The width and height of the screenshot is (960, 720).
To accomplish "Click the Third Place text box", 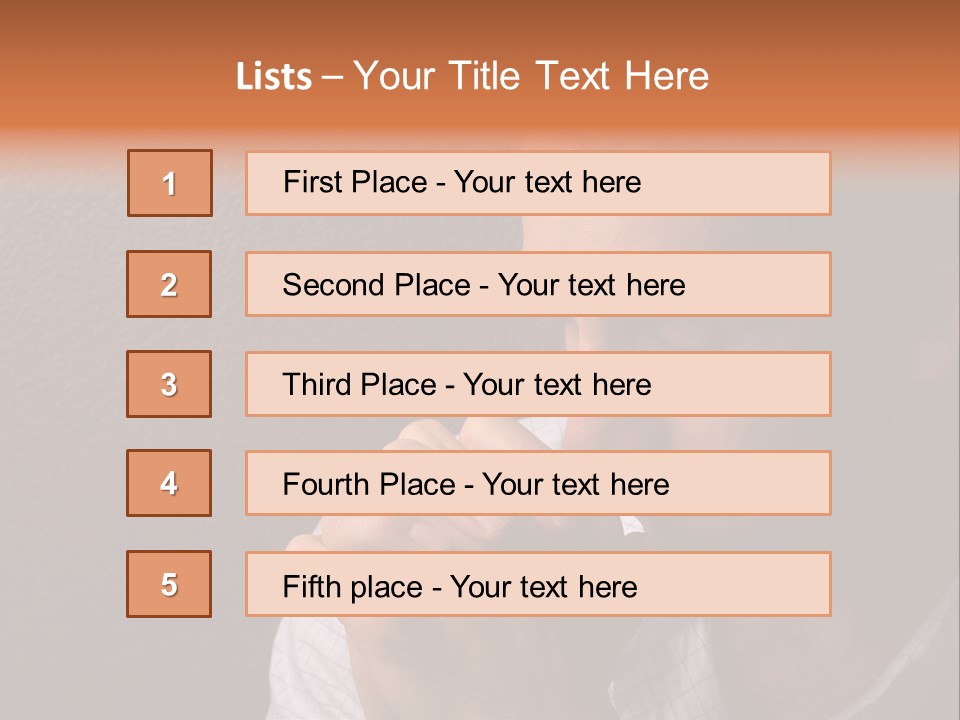I will pos(538,384).
